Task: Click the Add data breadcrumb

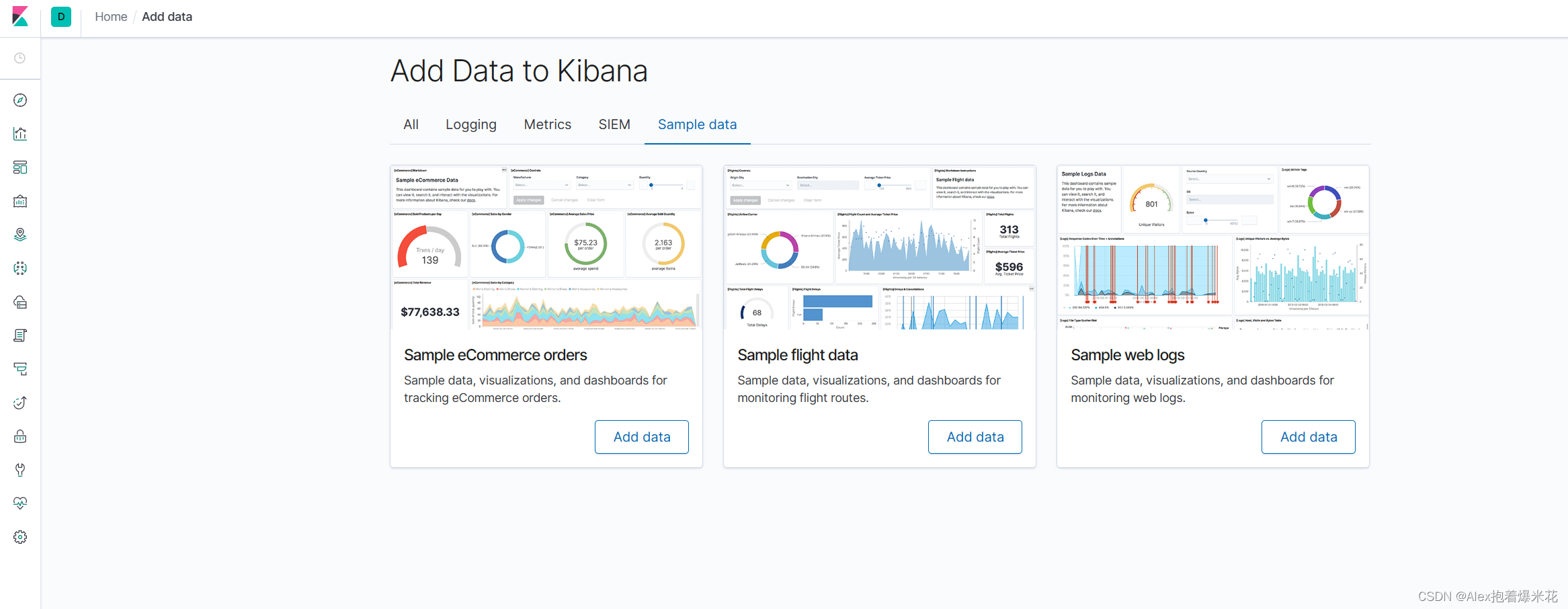Action: pos(167,17)
